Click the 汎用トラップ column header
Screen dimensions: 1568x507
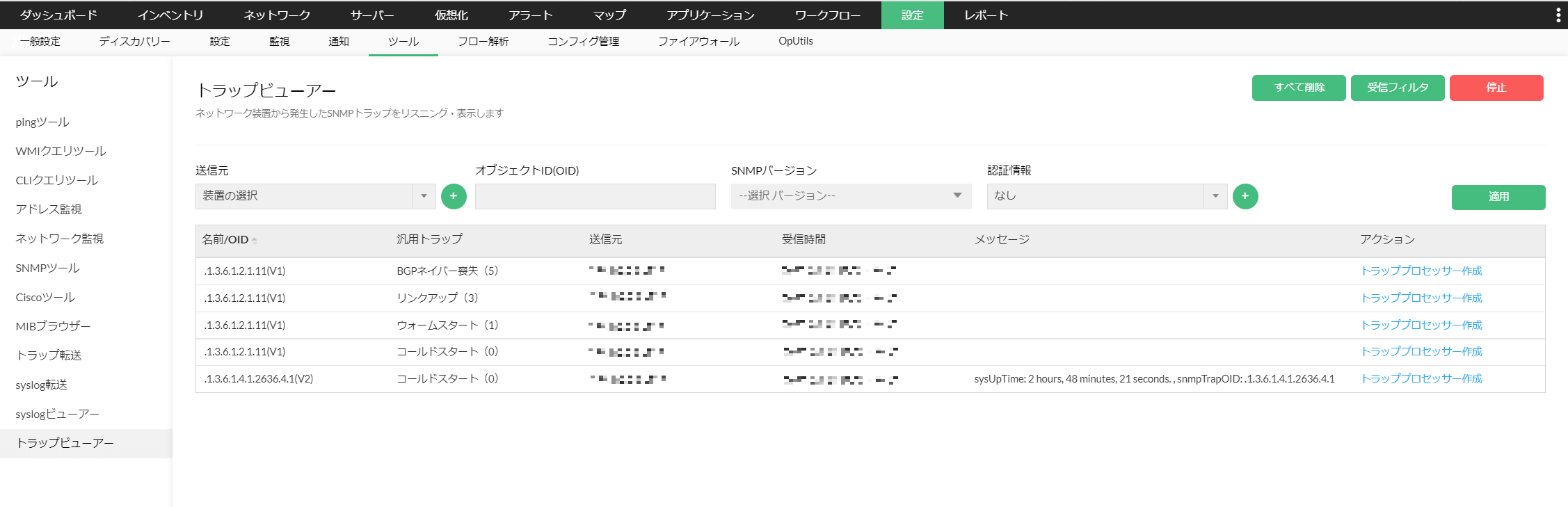coord(429,240)
